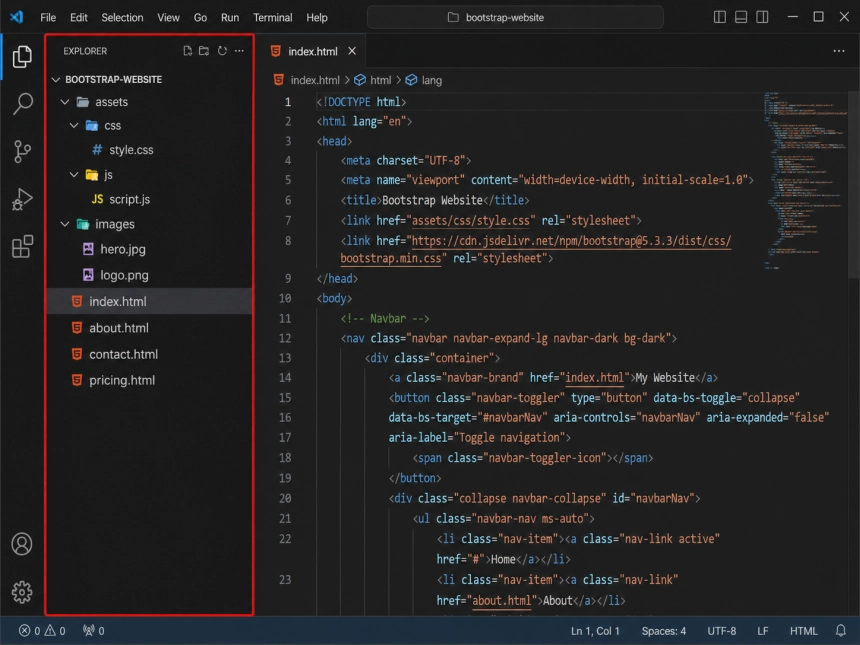Open the notifications bell in status bar
This screenshot has height=645, width=860.
pos(840,631)
